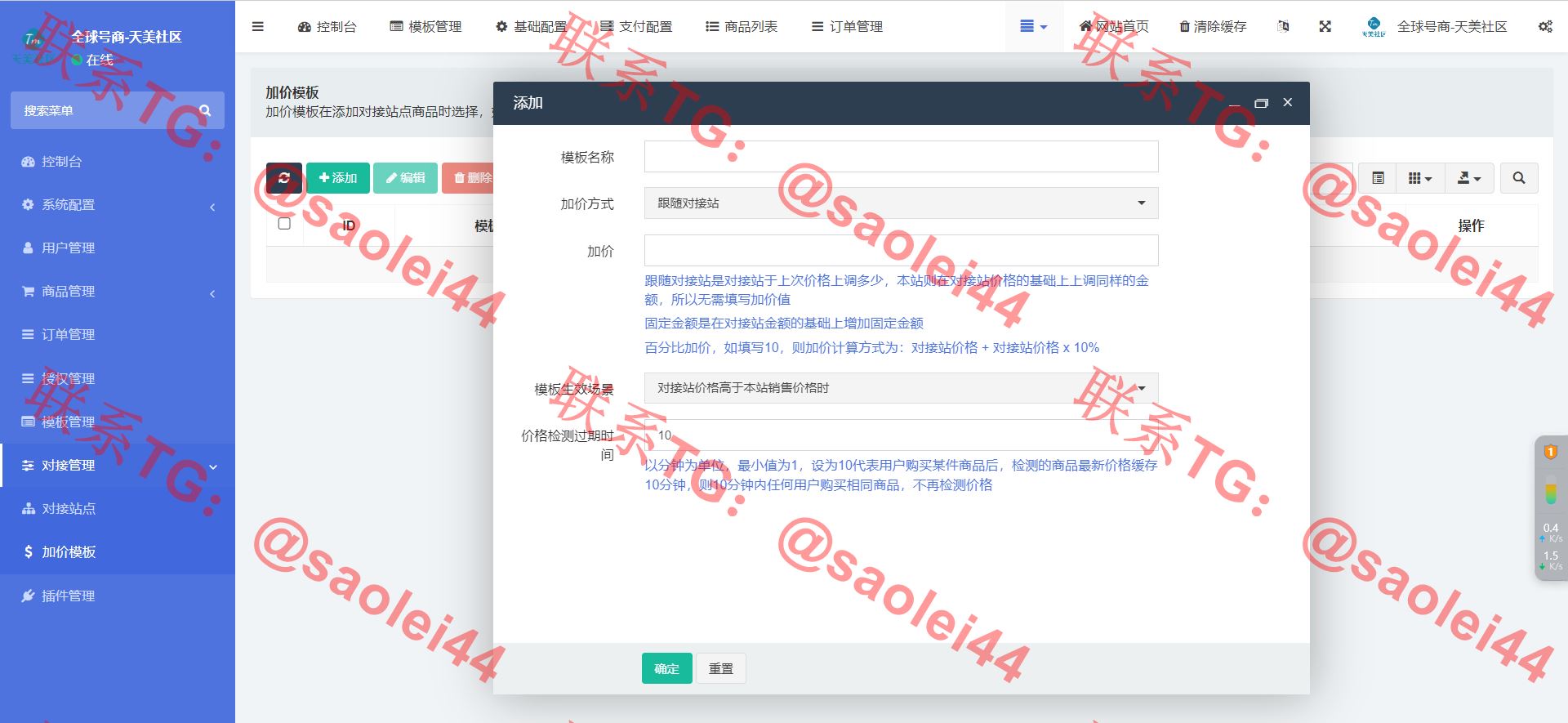Click the green 添加 button
Viewport: 1568px width, 723px height.
[x=338, y=178]
